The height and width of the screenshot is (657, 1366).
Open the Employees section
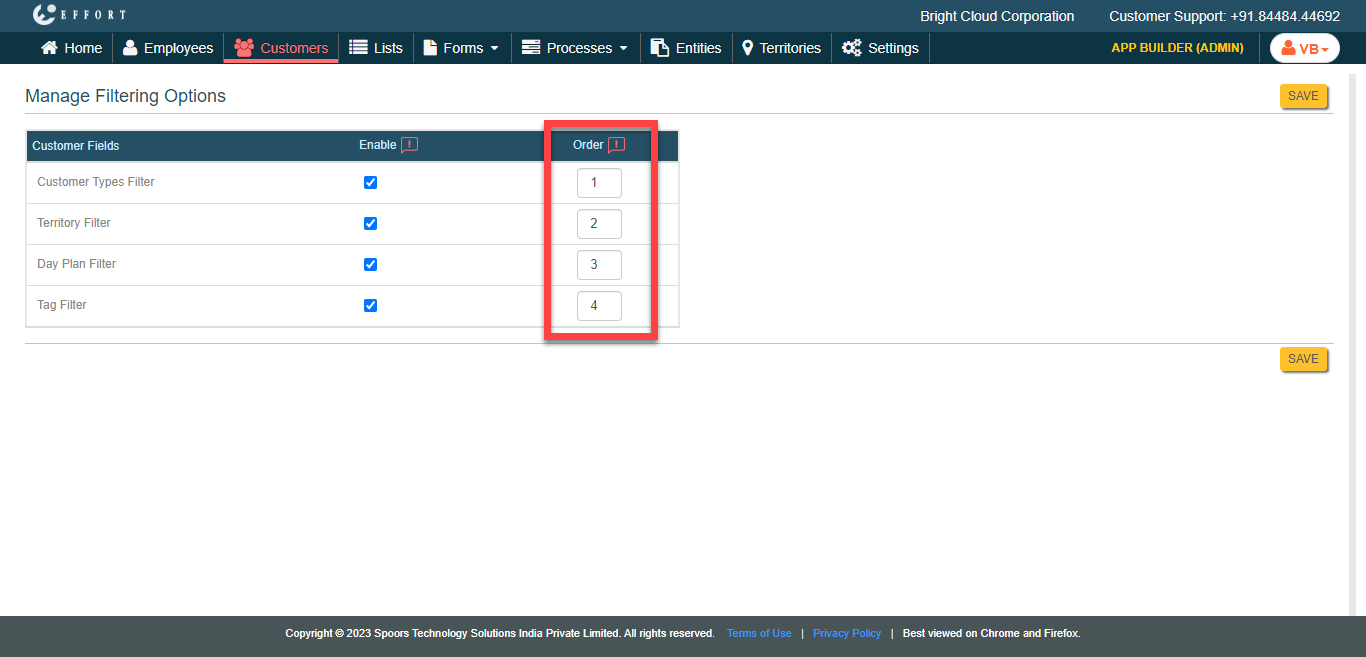coord(168,48)
